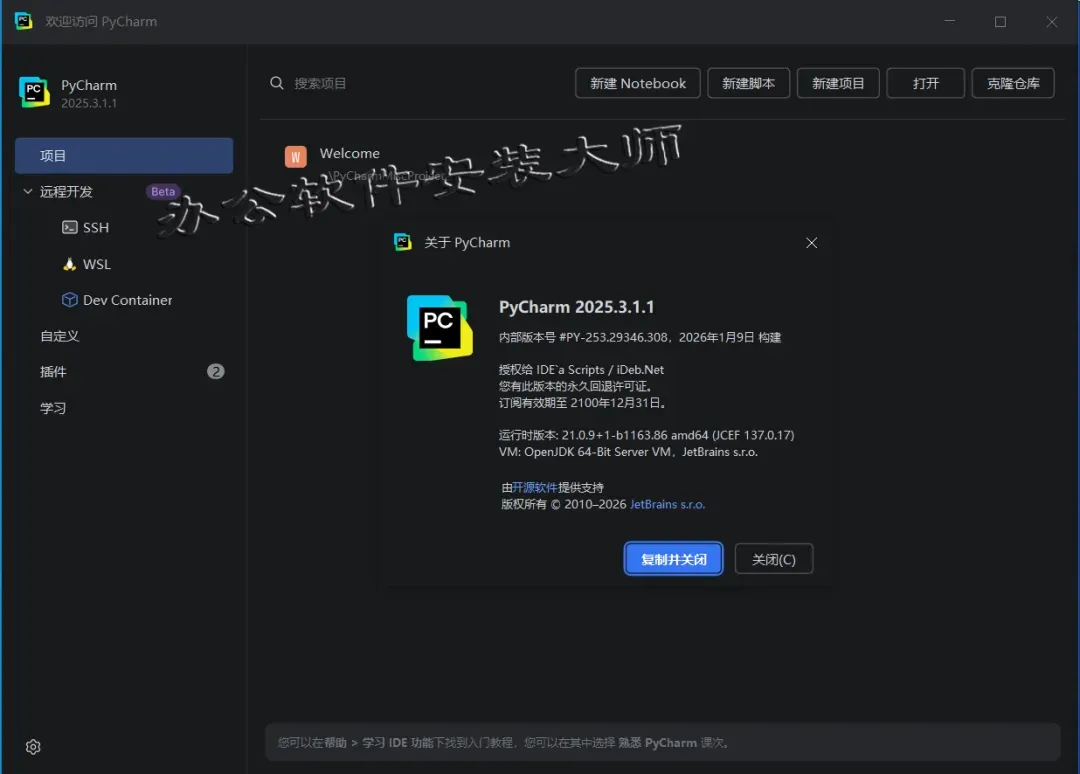Viewport: 1080px width, 774px height.
Task: Click the search magnifier icon
Action: pyautogui.click(x=277, y=83)
